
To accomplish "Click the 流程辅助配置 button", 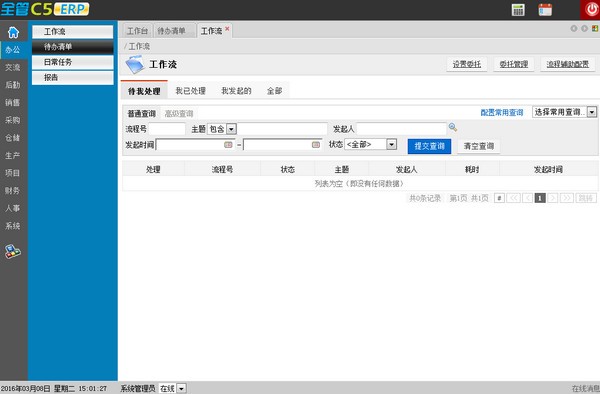I will (x=568, y=64).
